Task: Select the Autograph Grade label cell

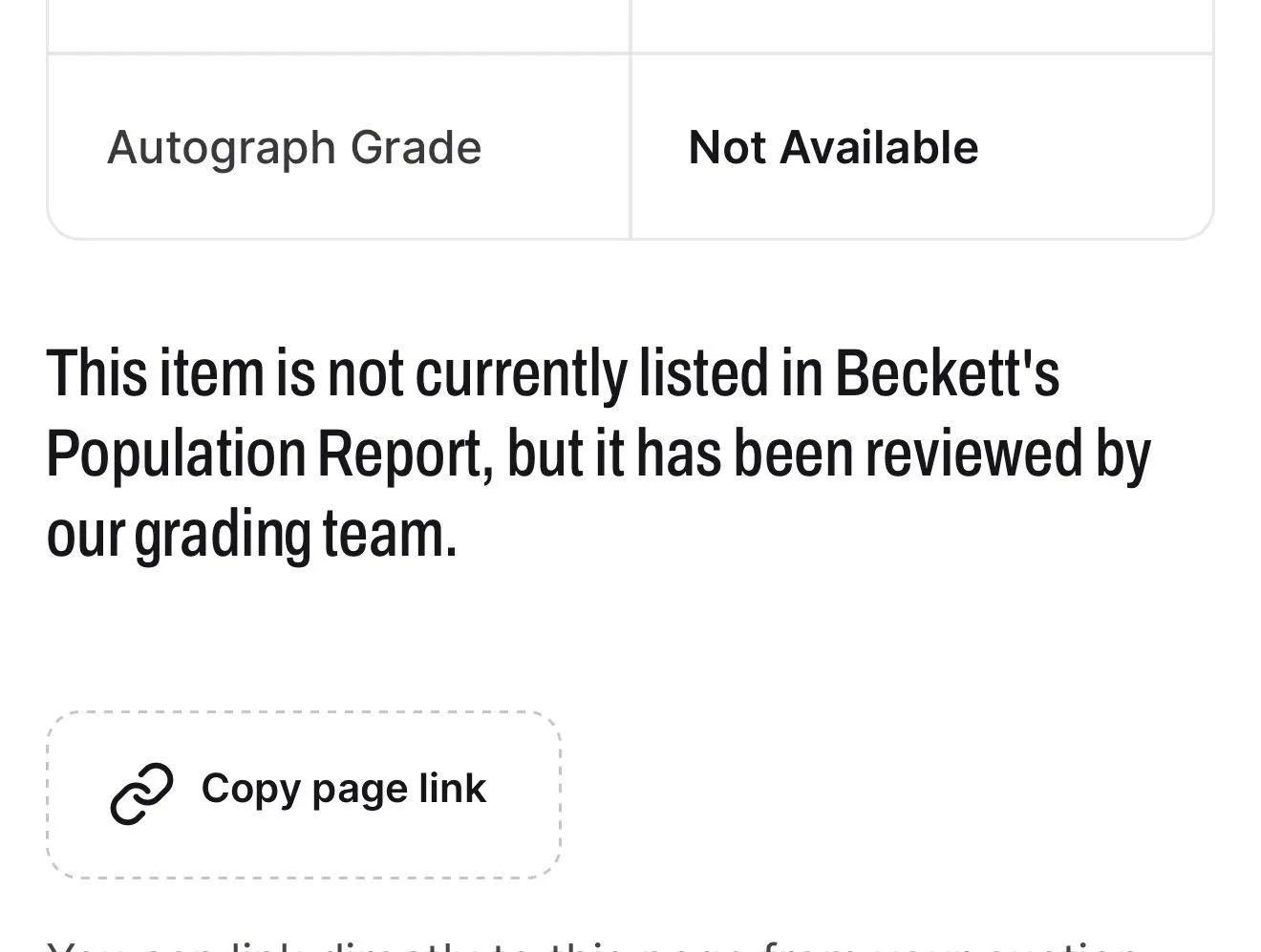Action: 338,147
